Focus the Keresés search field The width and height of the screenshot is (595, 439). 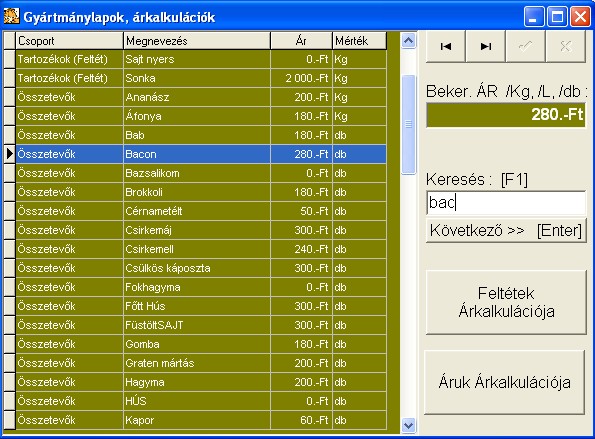point(506,203)
